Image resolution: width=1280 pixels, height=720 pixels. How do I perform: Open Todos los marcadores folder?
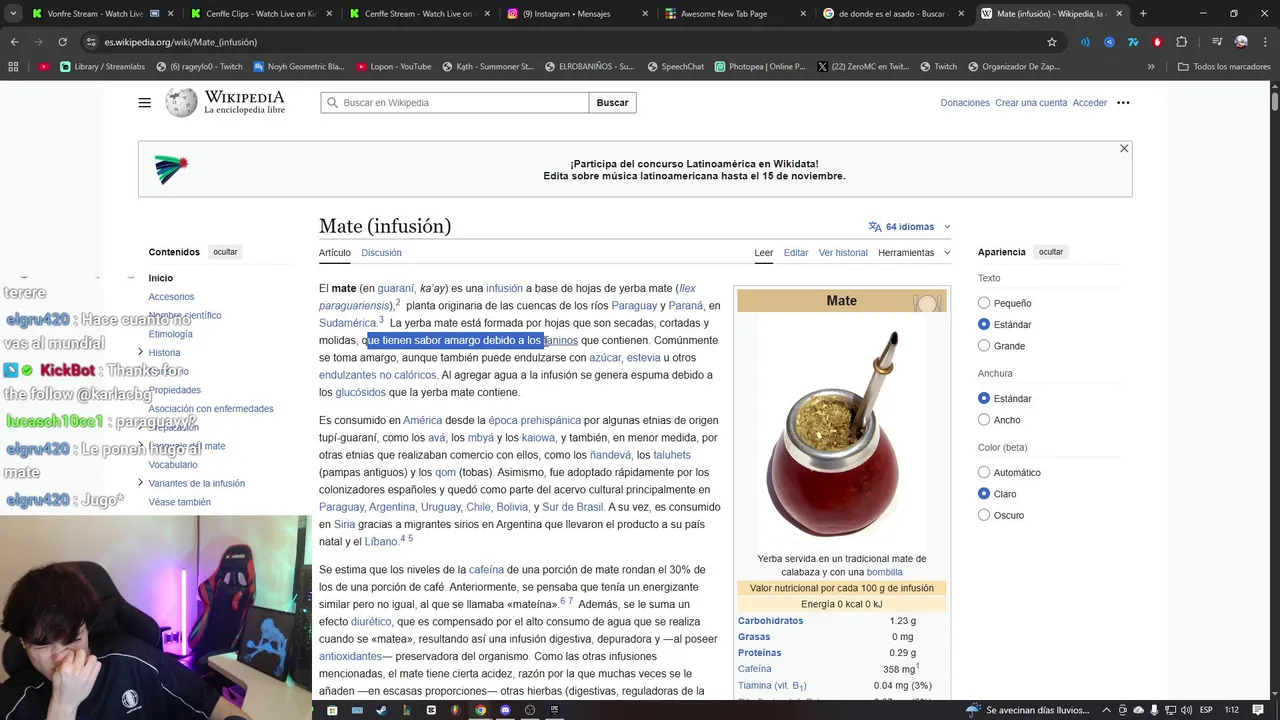pos(1225,67)
